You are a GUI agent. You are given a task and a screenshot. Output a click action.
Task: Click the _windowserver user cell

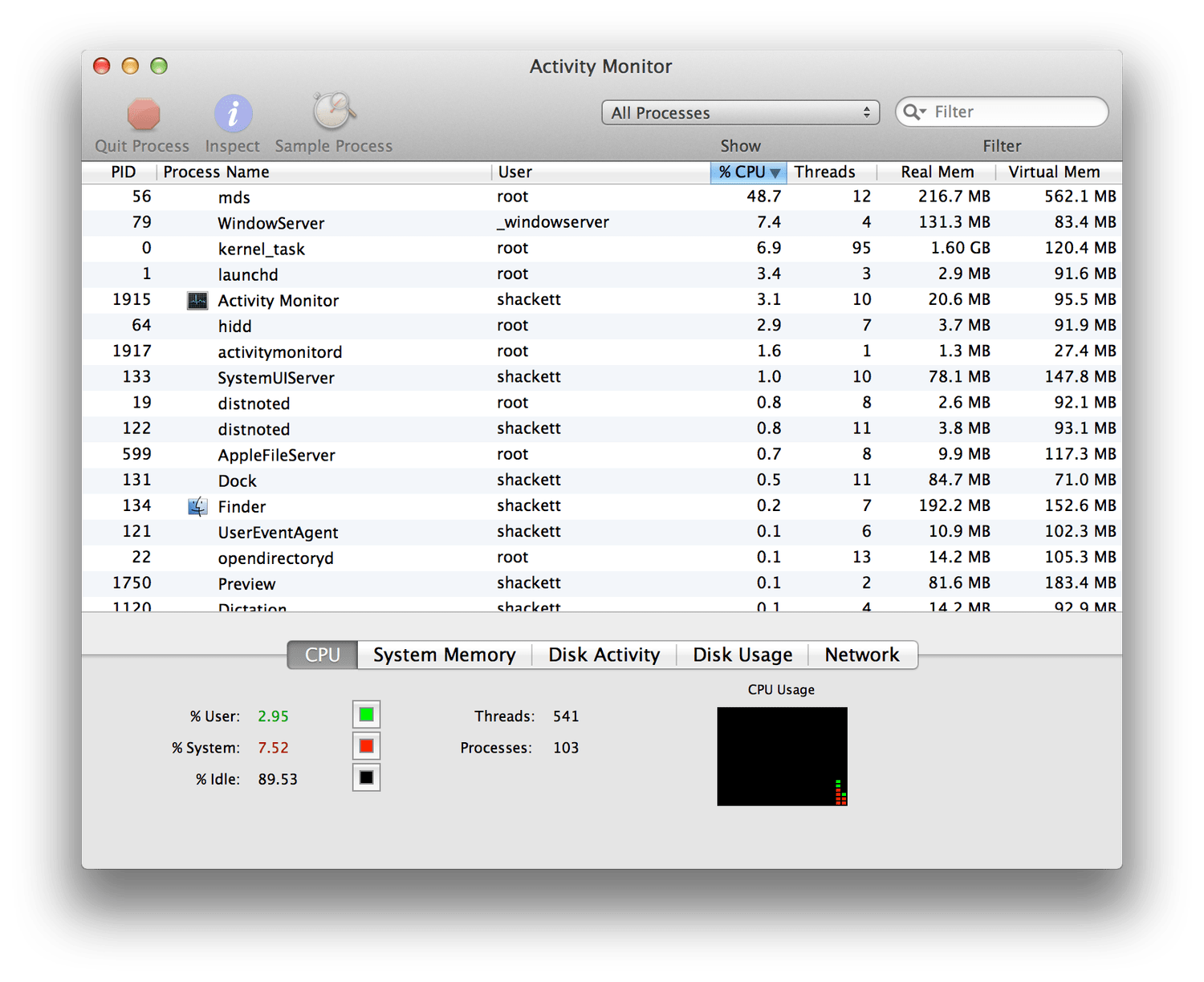pos(553,222)
